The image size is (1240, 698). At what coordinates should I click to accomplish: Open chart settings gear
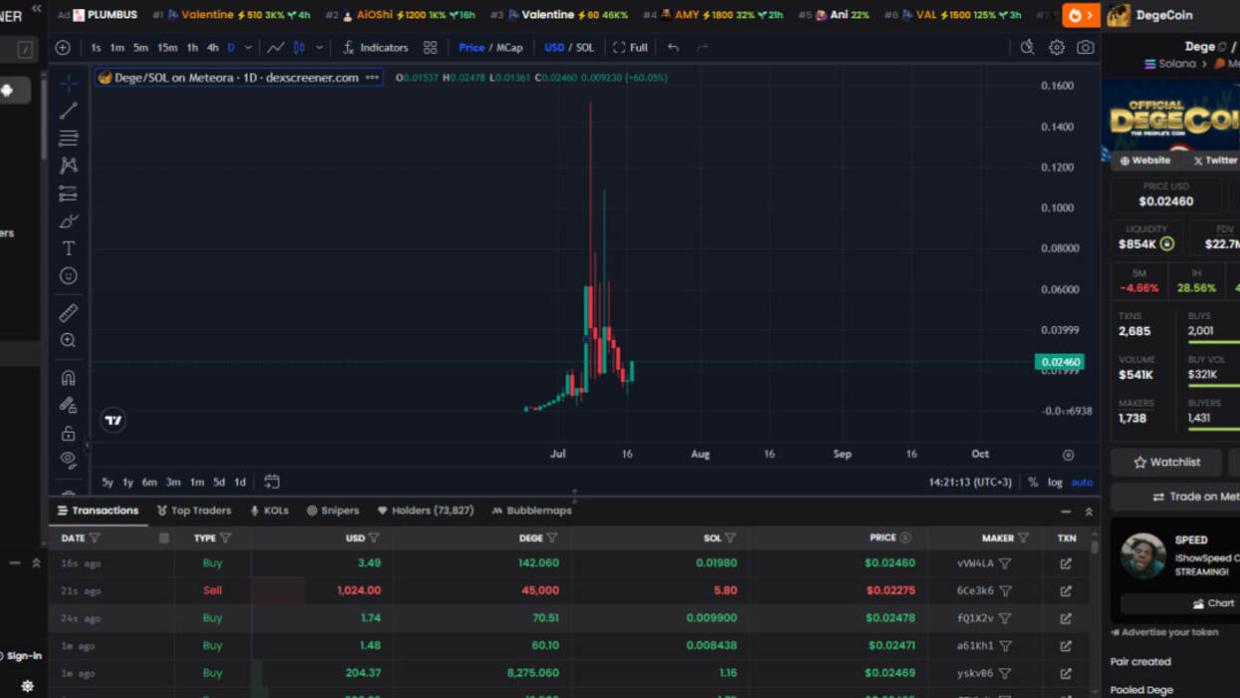[x=1056, y=47]
